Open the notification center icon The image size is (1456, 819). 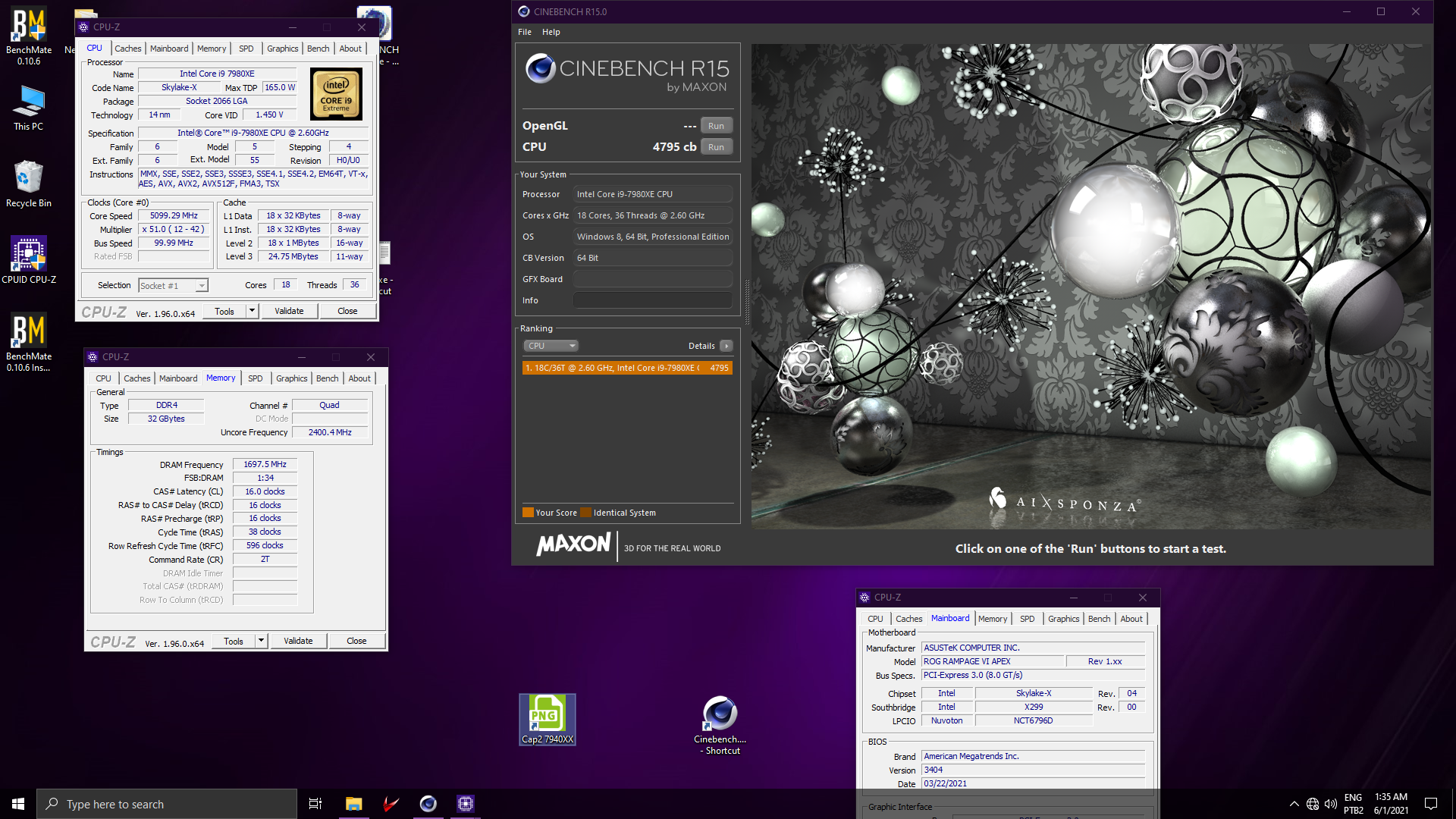click(1431, 804)
